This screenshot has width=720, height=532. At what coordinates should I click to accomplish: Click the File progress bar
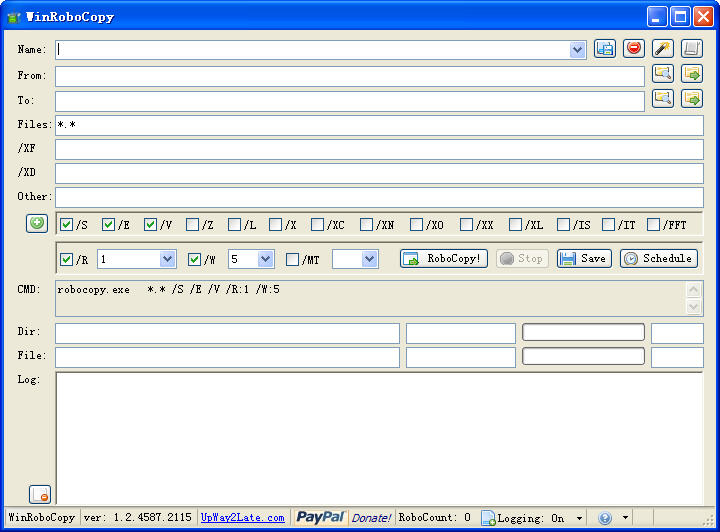583,356
